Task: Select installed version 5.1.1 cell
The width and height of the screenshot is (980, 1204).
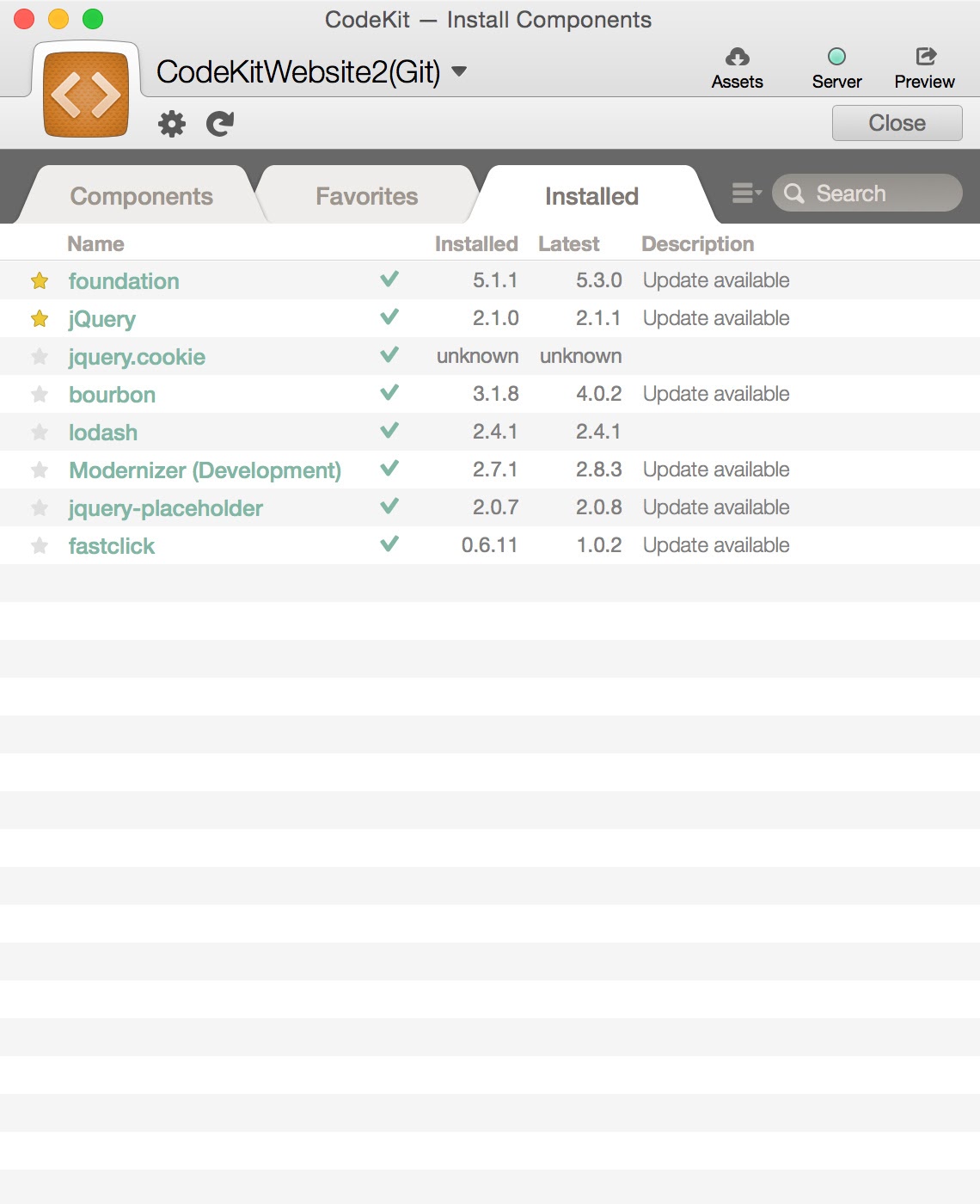Action: point(495,280)
